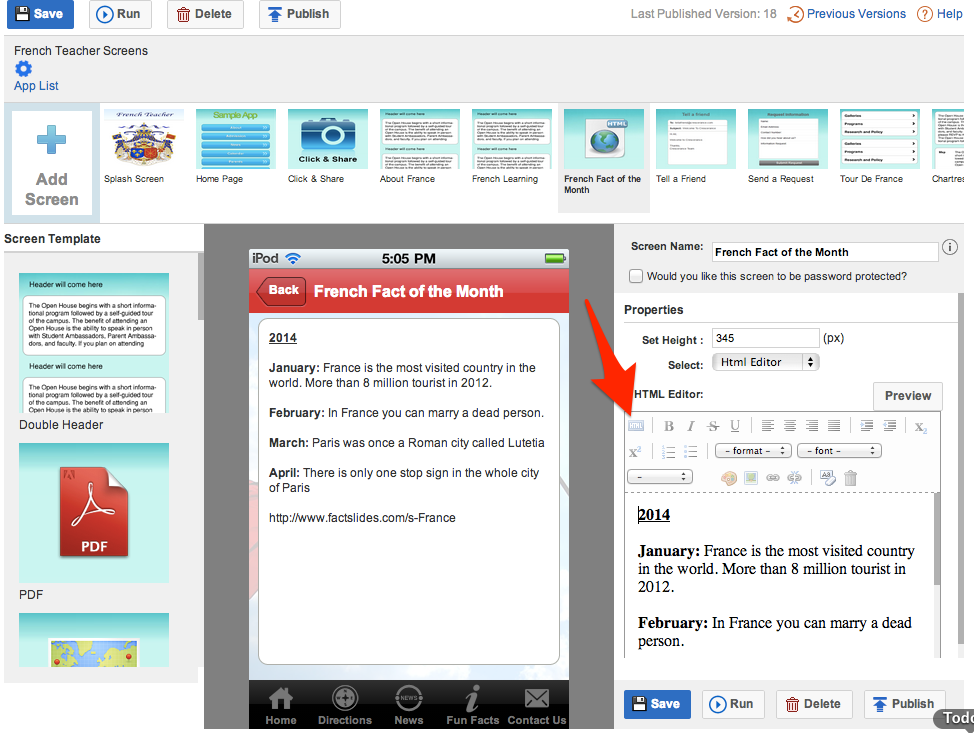Viewport: 974px width, 733px height.
Task: Justify text in HTML editor
Action: [834, 426]
